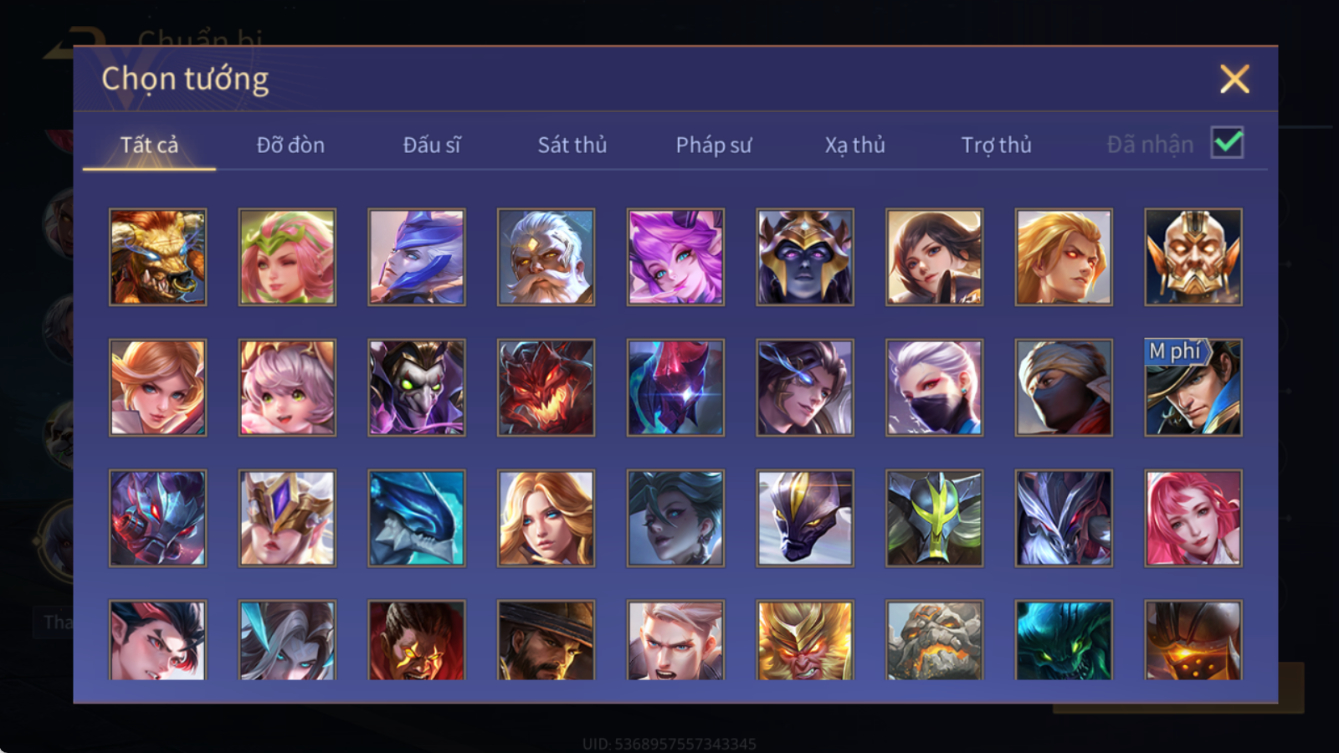Screen dimensions: 1339x753
Task: Close the Chọn tướng dialog
Action: coord(1235,79)
